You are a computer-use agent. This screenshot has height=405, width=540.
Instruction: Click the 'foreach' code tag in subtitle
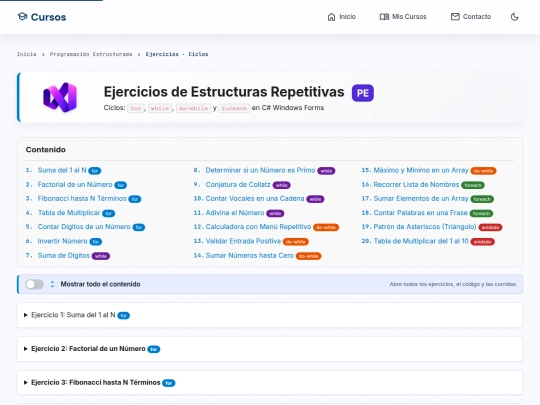point(234,108)
